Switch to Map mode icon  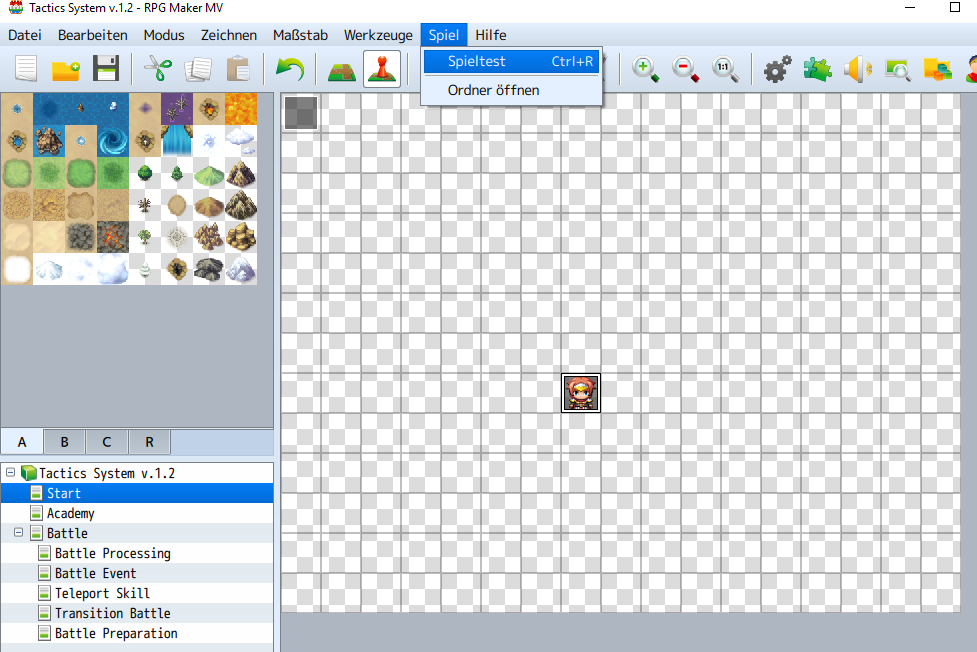pos(341,70)
